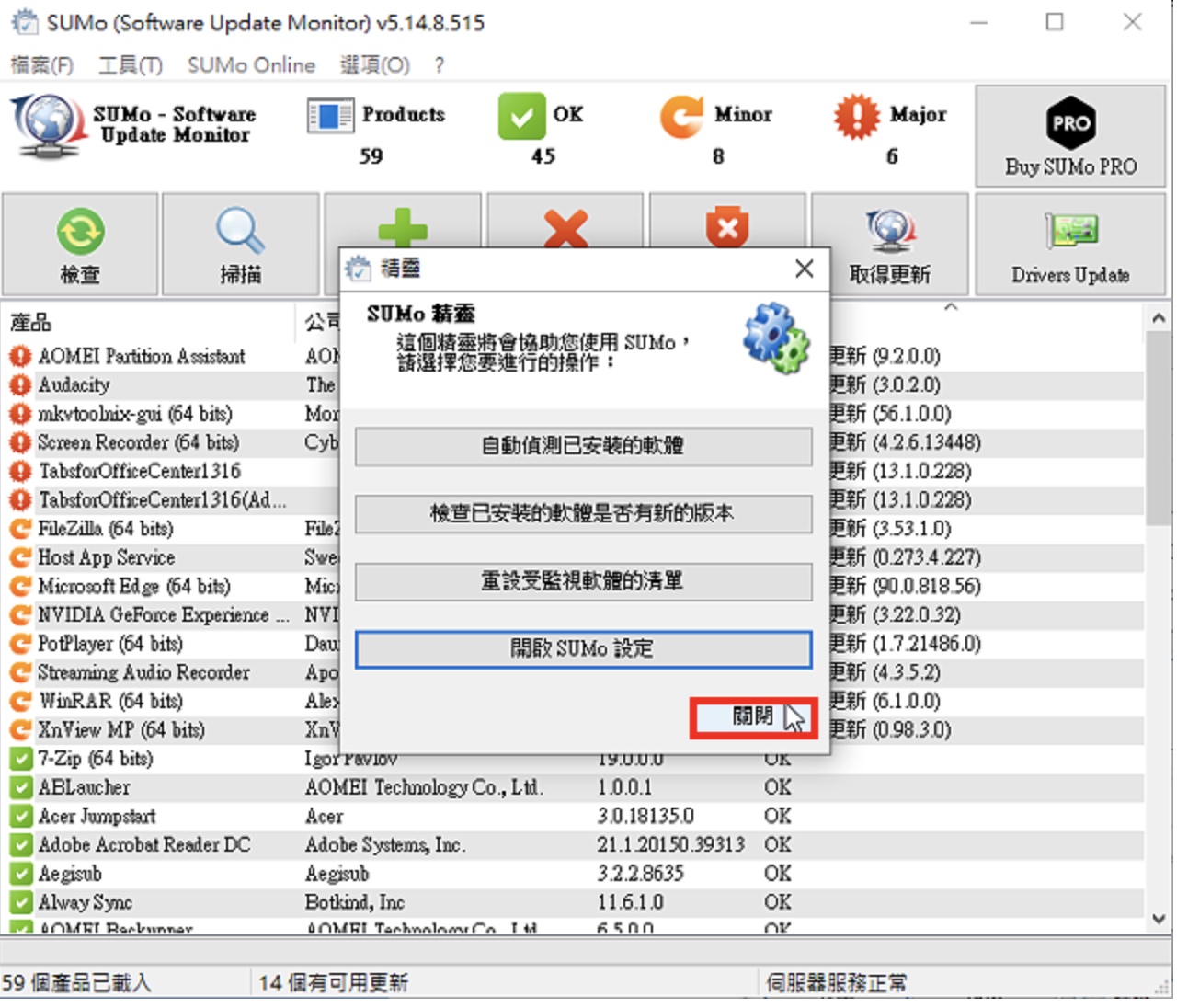Click minor update icon beside PotPlayer
Viewport: 1188px width, 1008px height.
click(x=19, y=644)
